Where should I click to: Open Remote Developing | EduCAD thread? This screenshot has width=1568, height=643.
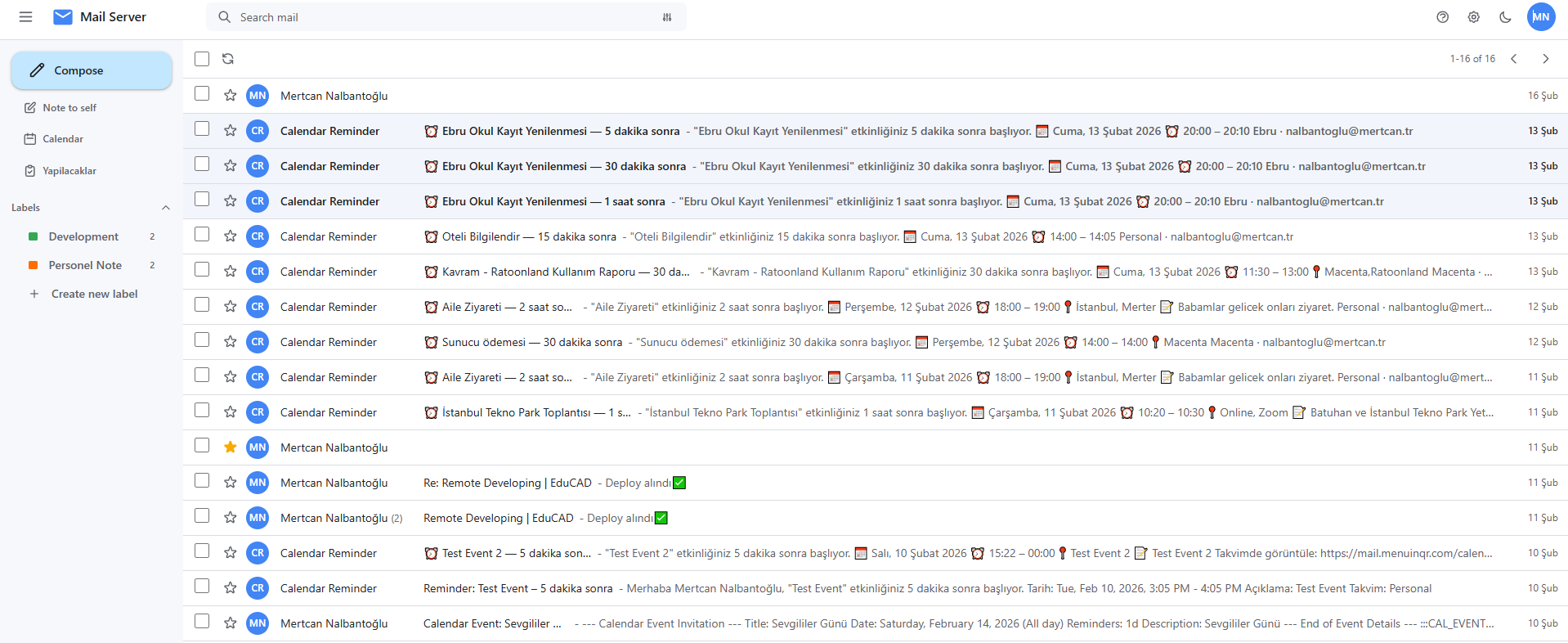coord(875,518)
